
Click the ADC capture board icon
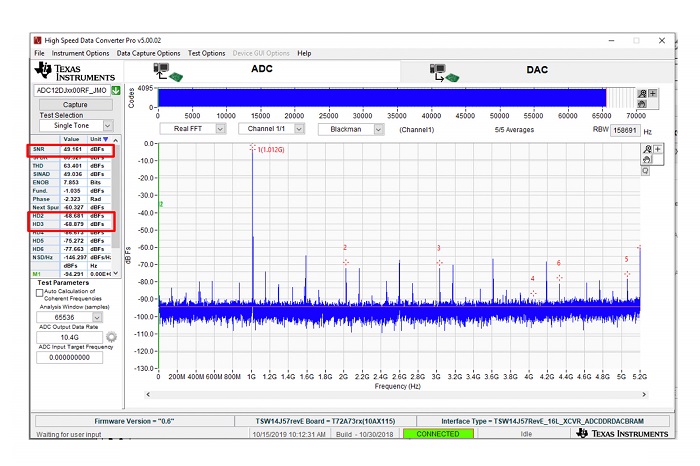coord(167,72)
